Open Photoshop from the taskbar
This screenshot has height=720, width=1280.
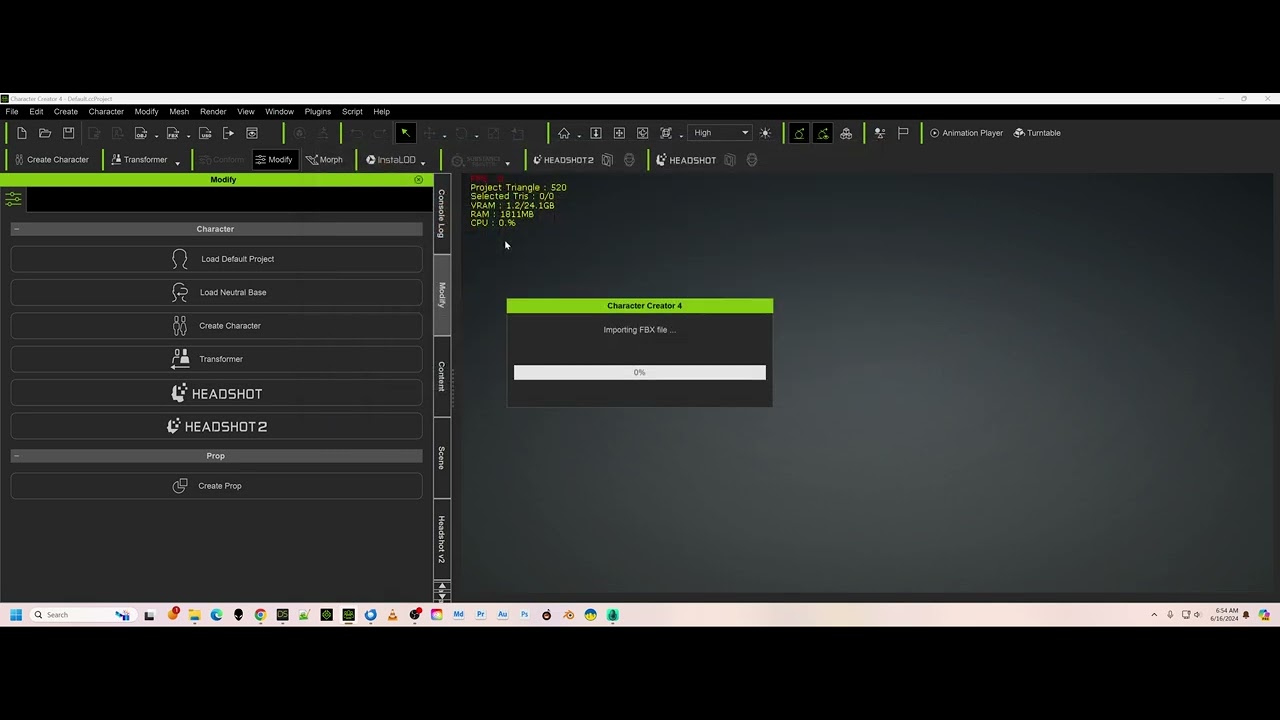click(x=524, y=615)
